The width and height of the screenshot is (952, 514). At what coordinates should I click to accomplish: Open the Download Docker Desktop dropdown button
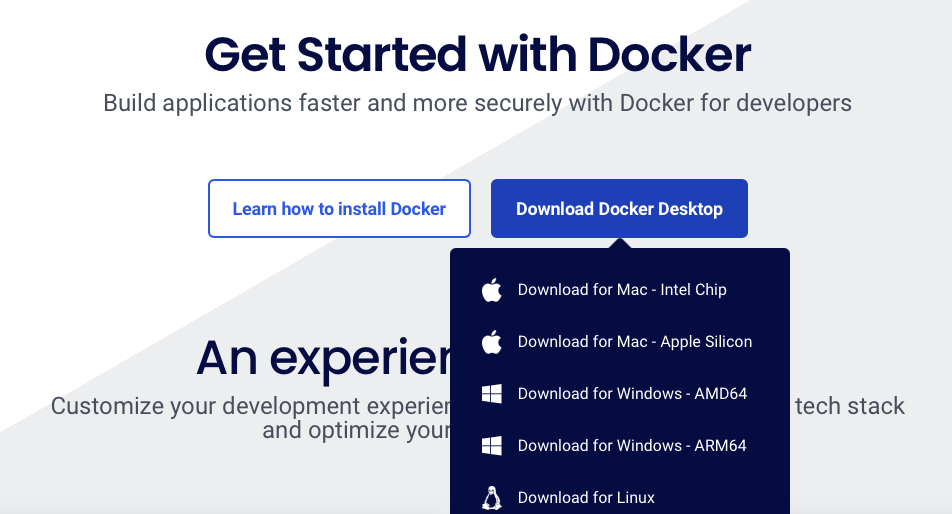point(619,208)
